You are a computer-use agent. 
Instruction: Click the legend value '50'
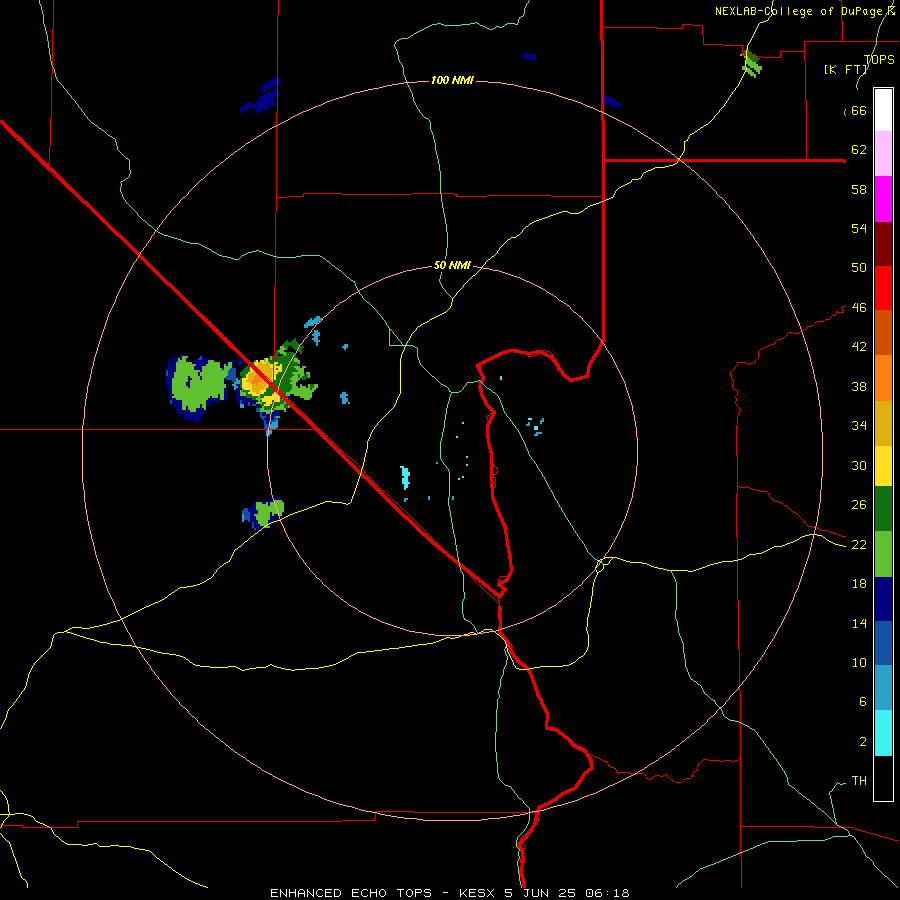pos(859,268)
